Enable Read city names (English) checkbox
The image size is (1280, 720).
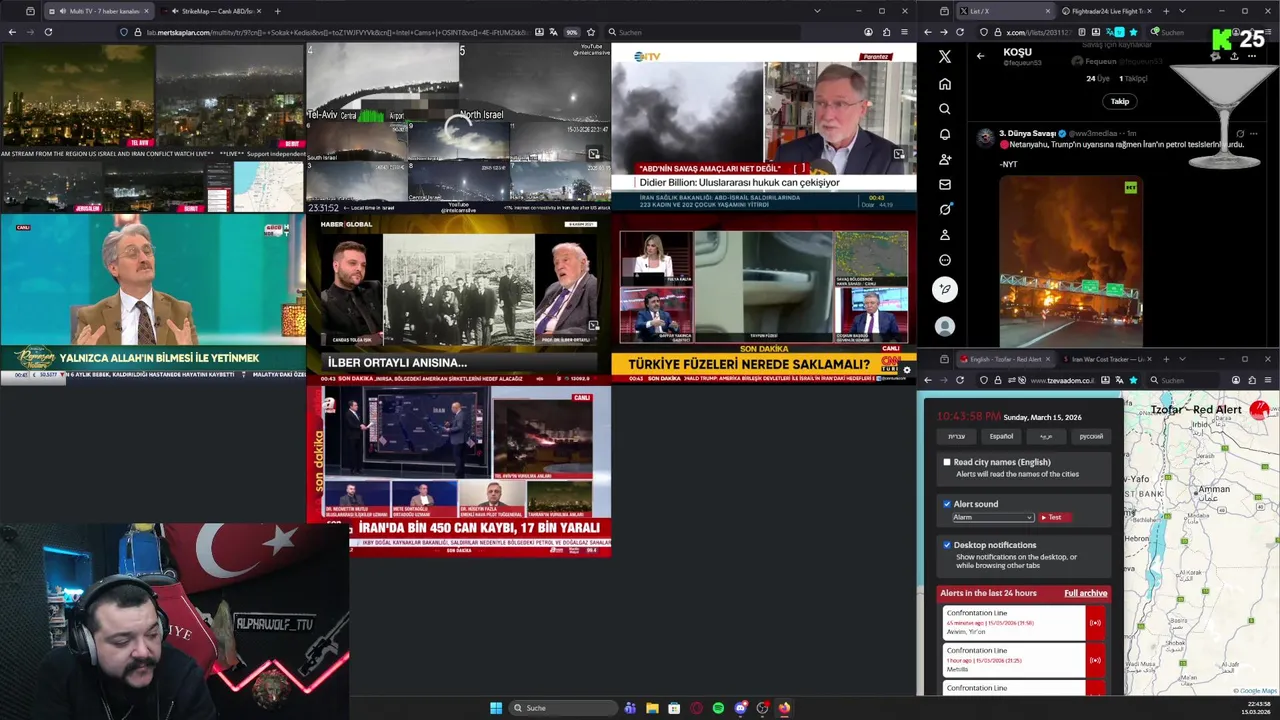tap(947, 462)
